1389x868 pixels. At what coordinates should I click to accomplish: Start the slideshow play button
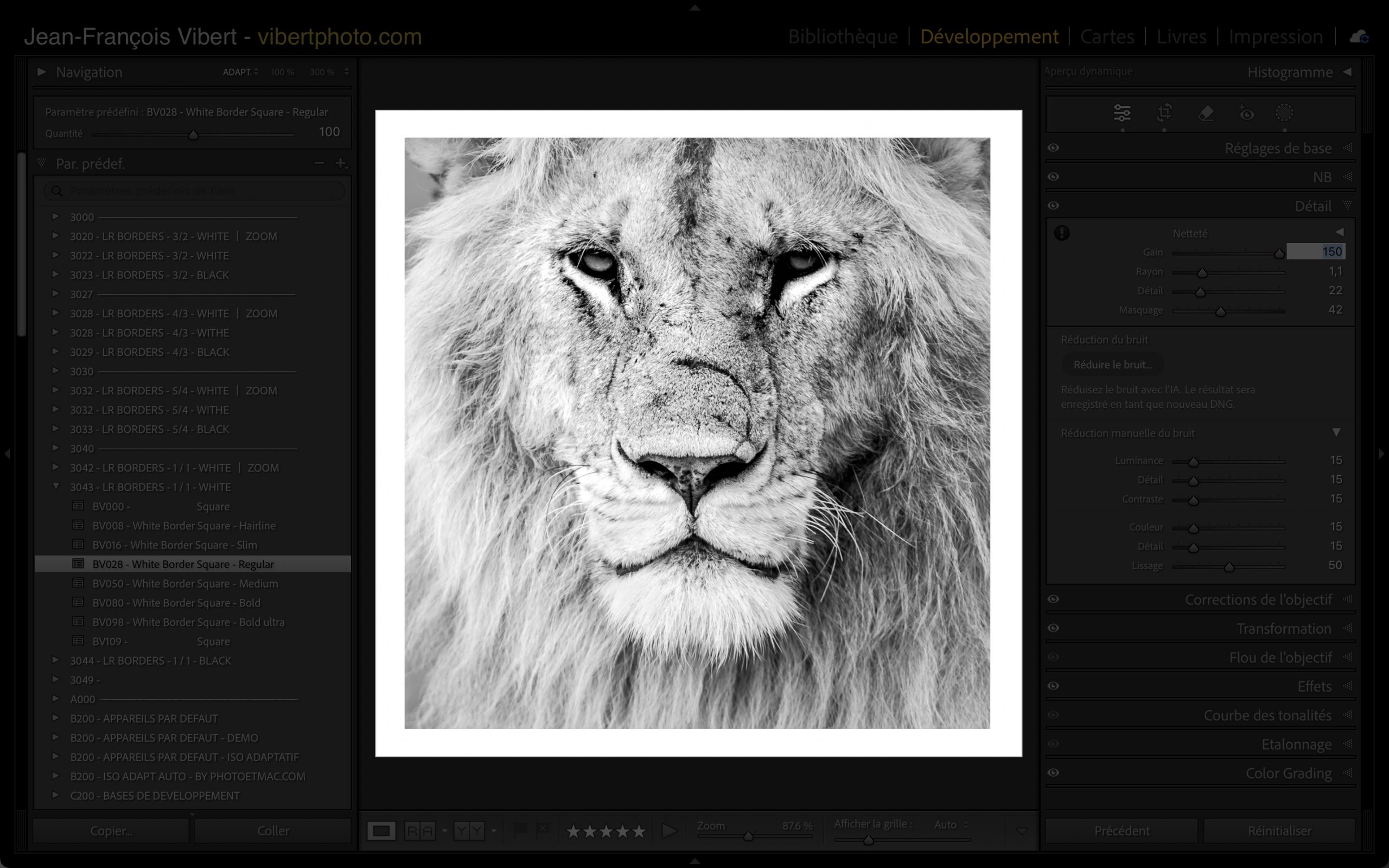(x=668, y=831)
